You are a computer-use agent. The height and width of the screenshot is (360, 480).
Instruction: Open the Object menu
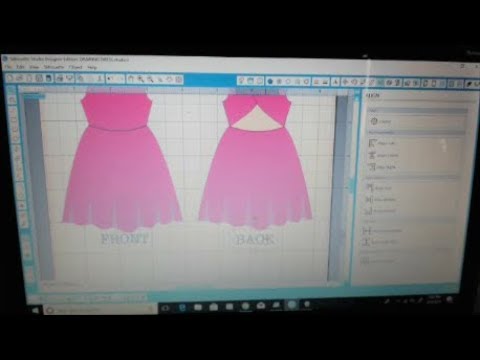tap(75, 67)
